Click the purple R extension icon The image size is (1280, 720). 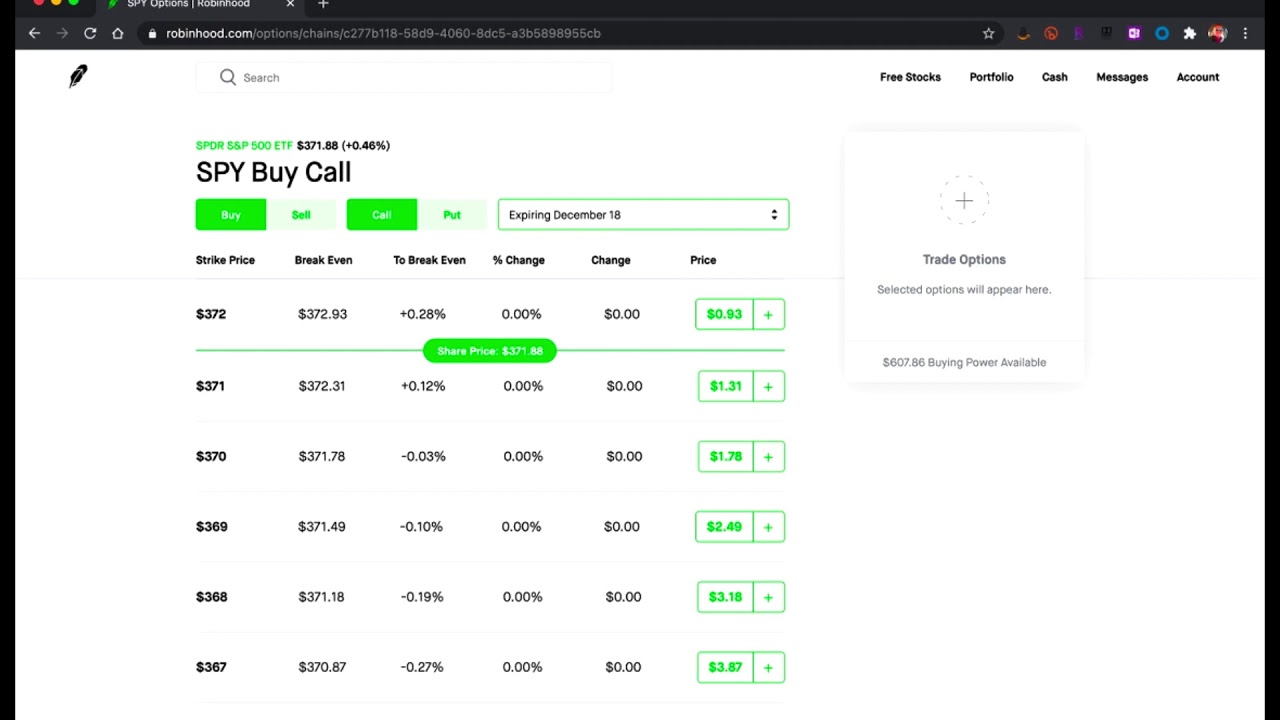click(1078, 33)
